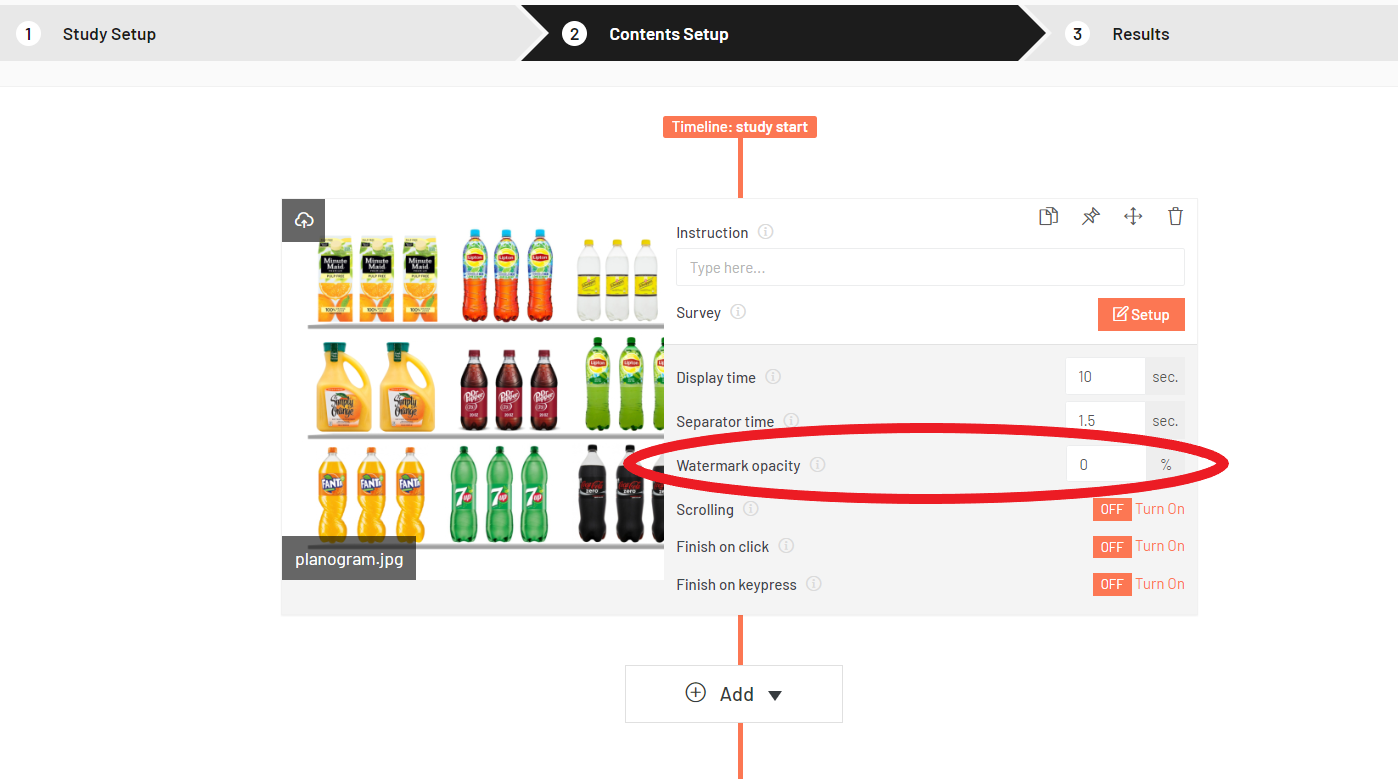This screenshot has height=779, width=1398.
Task: Open the Watermark opacity info icon
Action: [817, 465]
